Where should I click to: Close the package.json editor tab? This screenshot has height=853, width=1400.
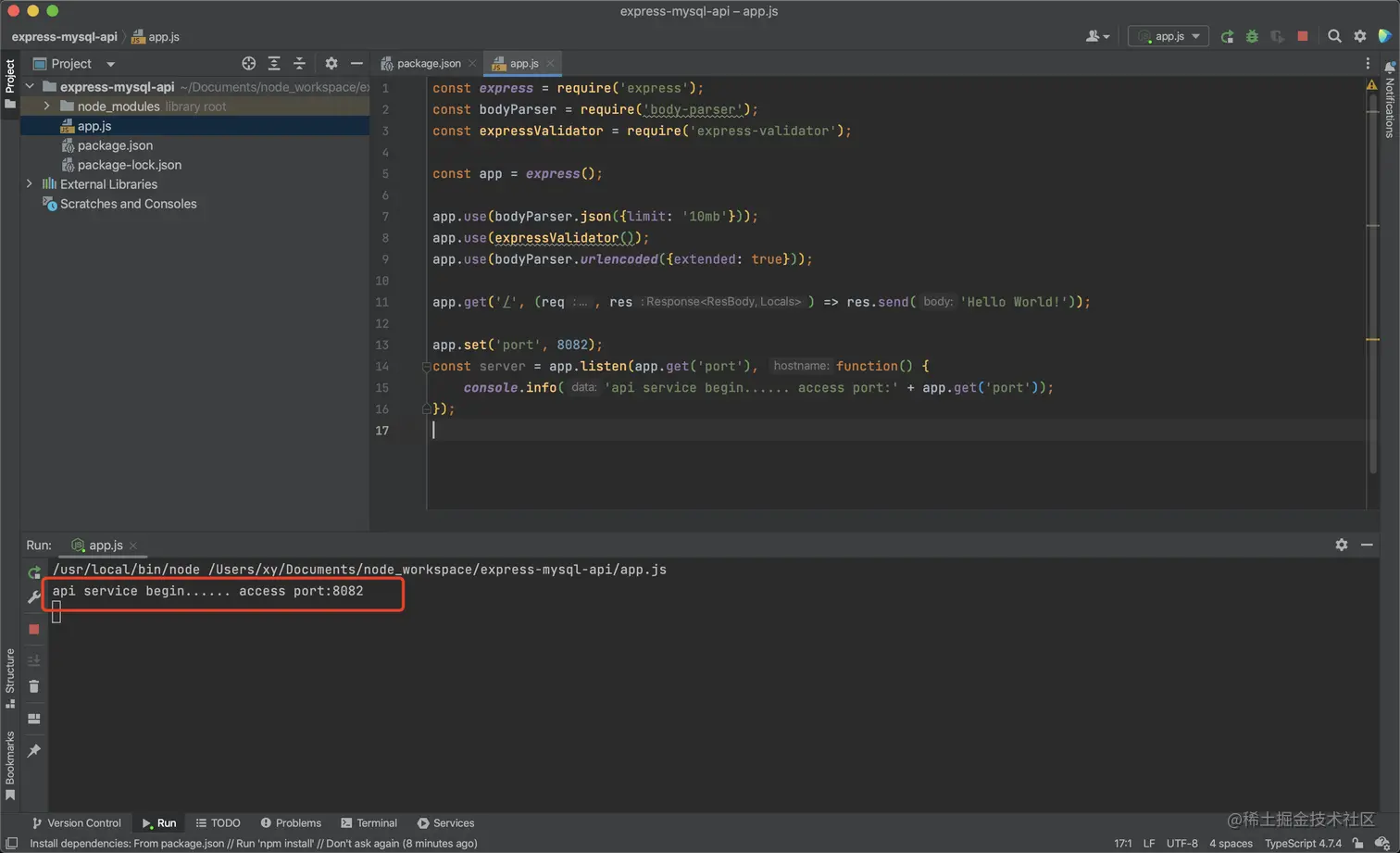(x=472, y=63)
